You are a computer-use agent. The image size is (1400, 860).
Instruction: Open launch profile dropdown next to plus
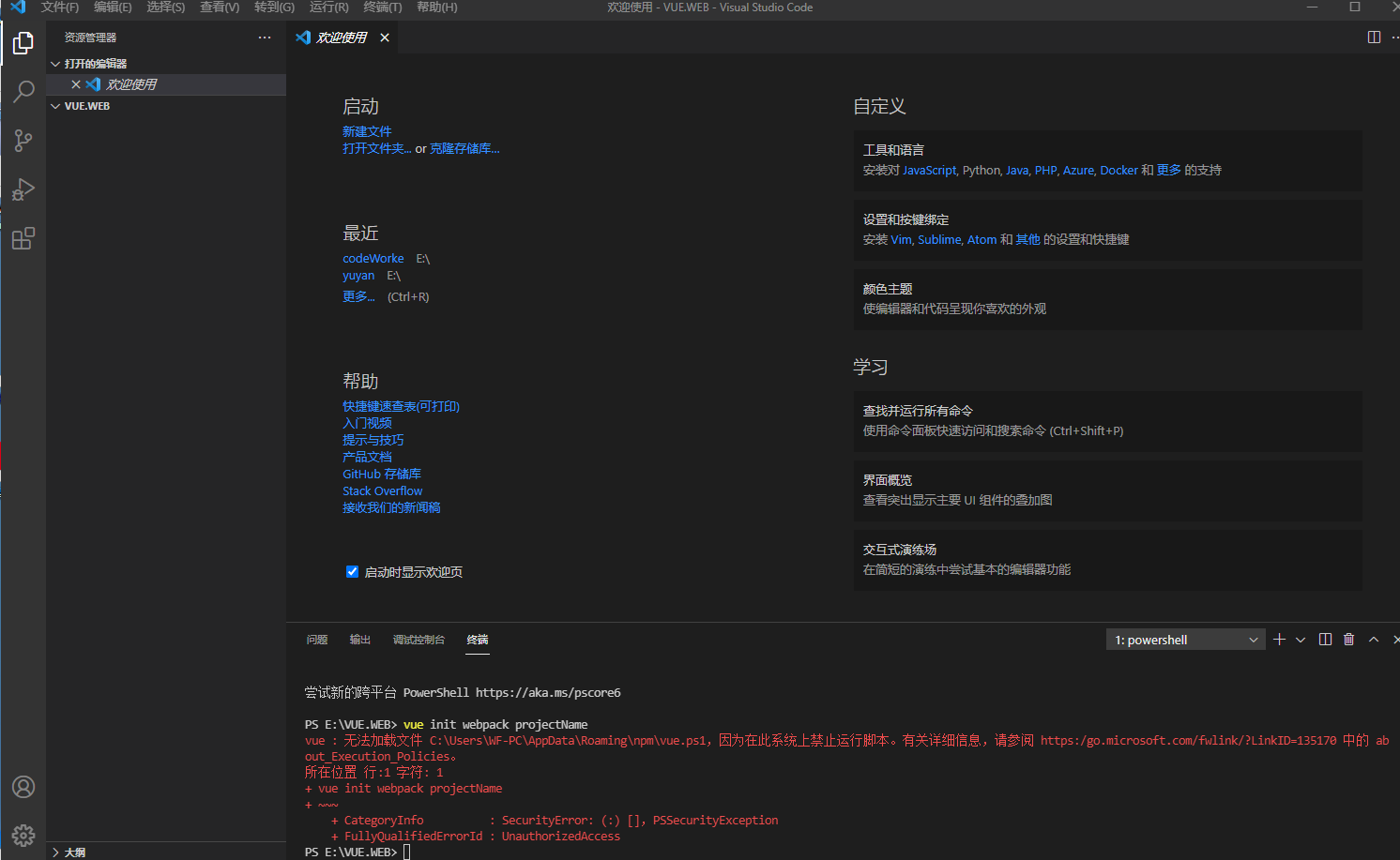click(x=1301, y=640)
